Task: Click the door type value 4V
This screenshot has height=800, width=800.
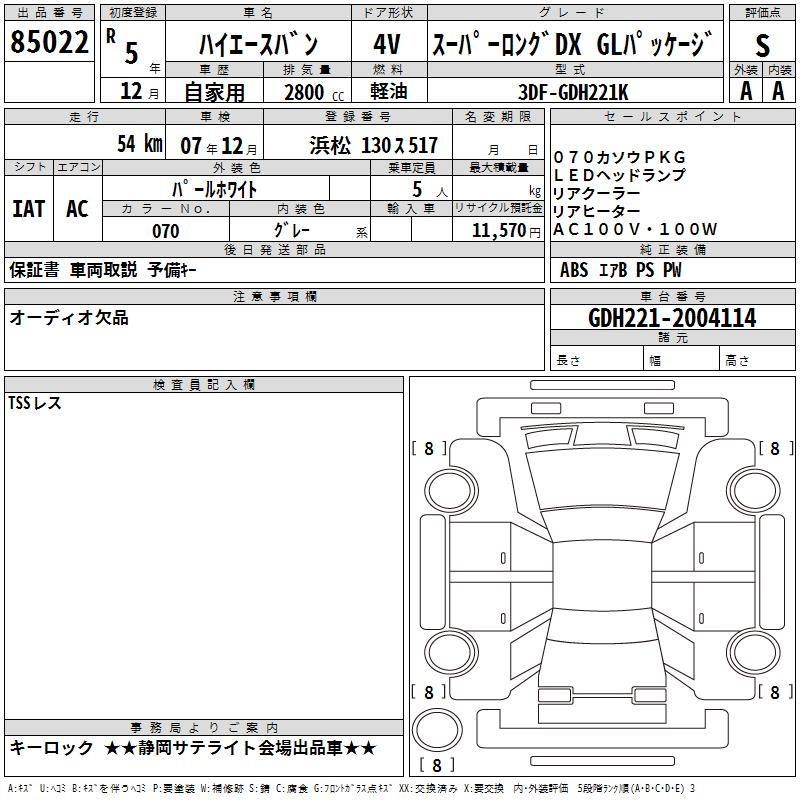Action: pos(387,44)
